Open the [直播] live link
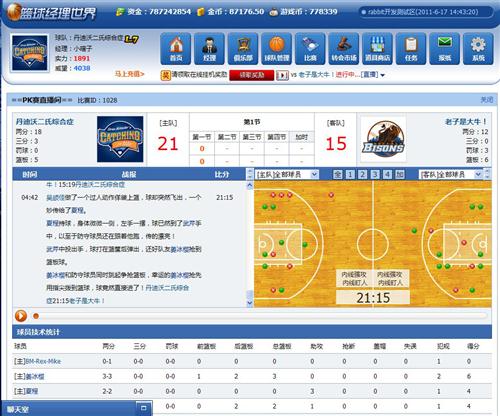 click(369, 75)
